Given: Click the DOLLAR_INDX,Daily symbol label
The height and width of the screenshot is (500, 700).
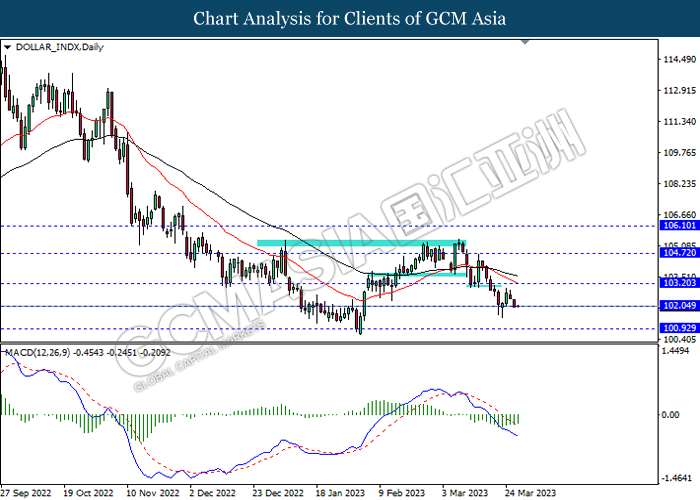Looking at the screenshot, I should [x=59, y=47].
